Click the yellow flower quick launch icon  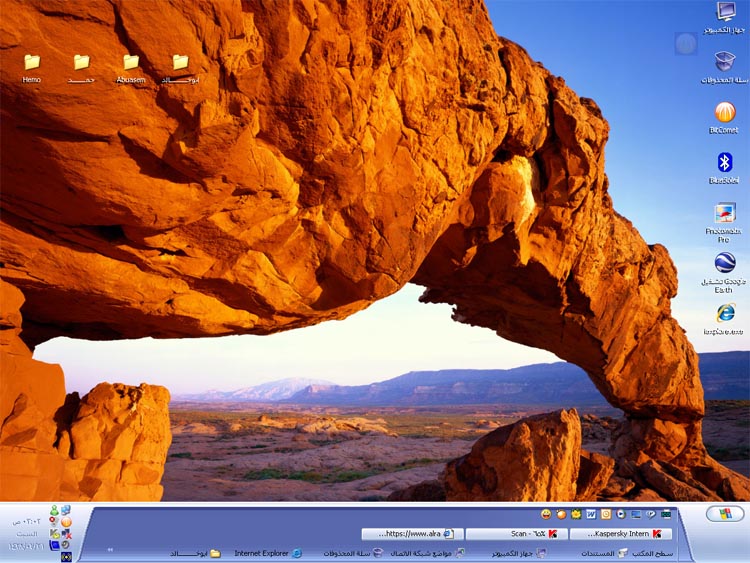click(576, 514)
